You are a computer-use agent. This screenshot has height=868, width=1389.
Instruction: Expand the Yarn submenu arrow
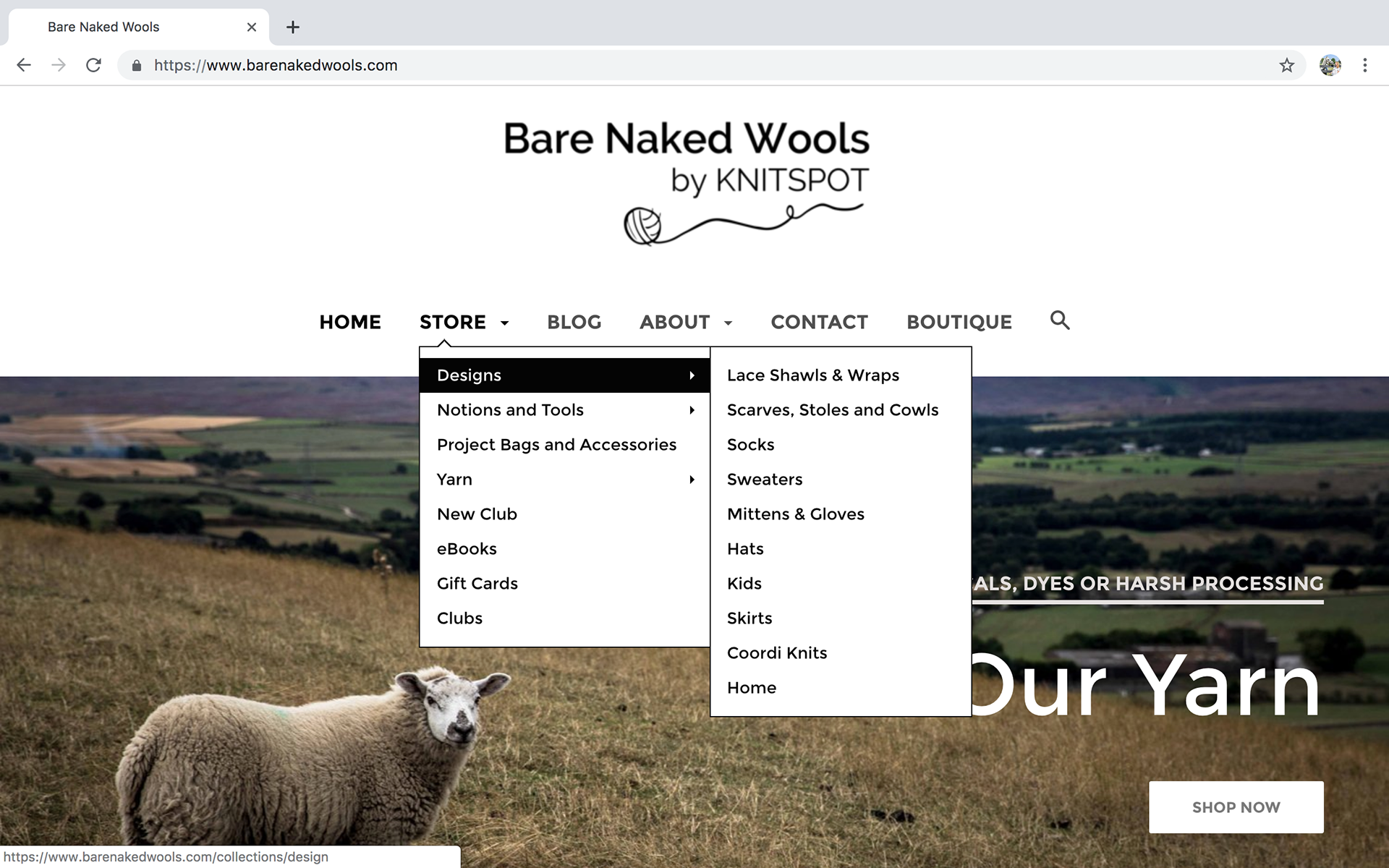(x=692, y=480)
